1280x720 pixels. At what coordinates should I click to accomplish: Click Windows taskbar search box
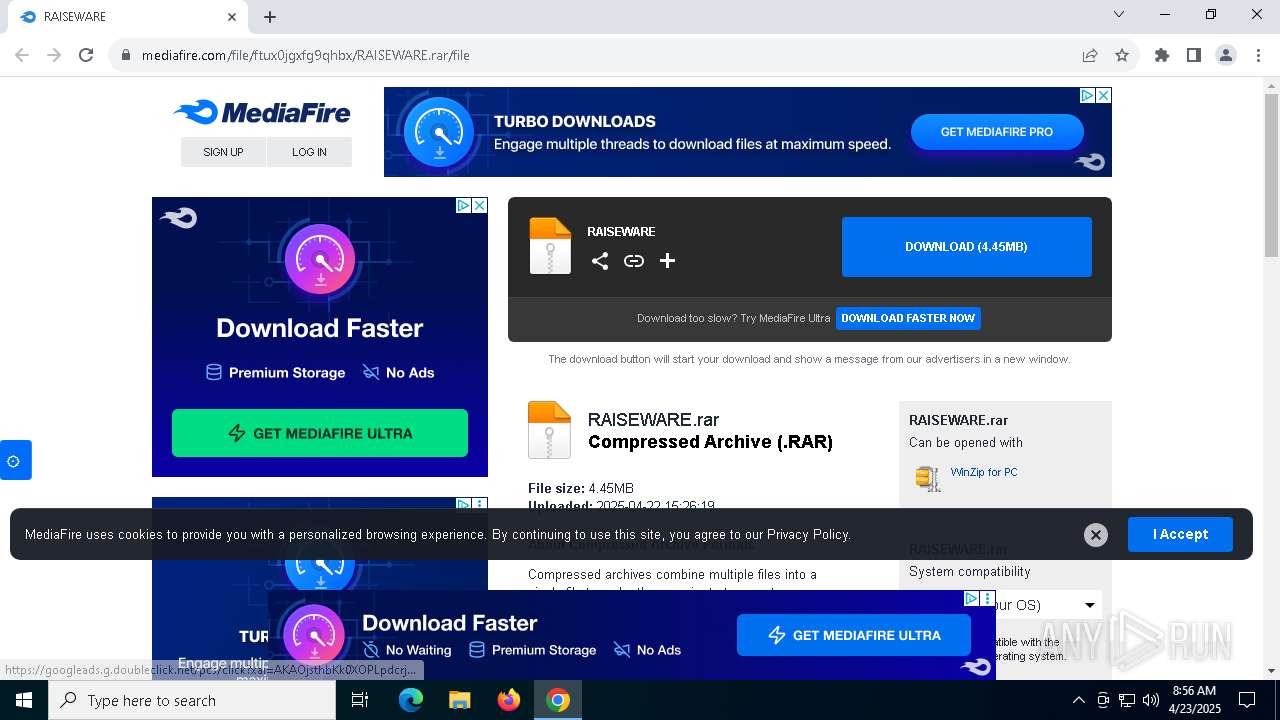[x=192, y=700]
